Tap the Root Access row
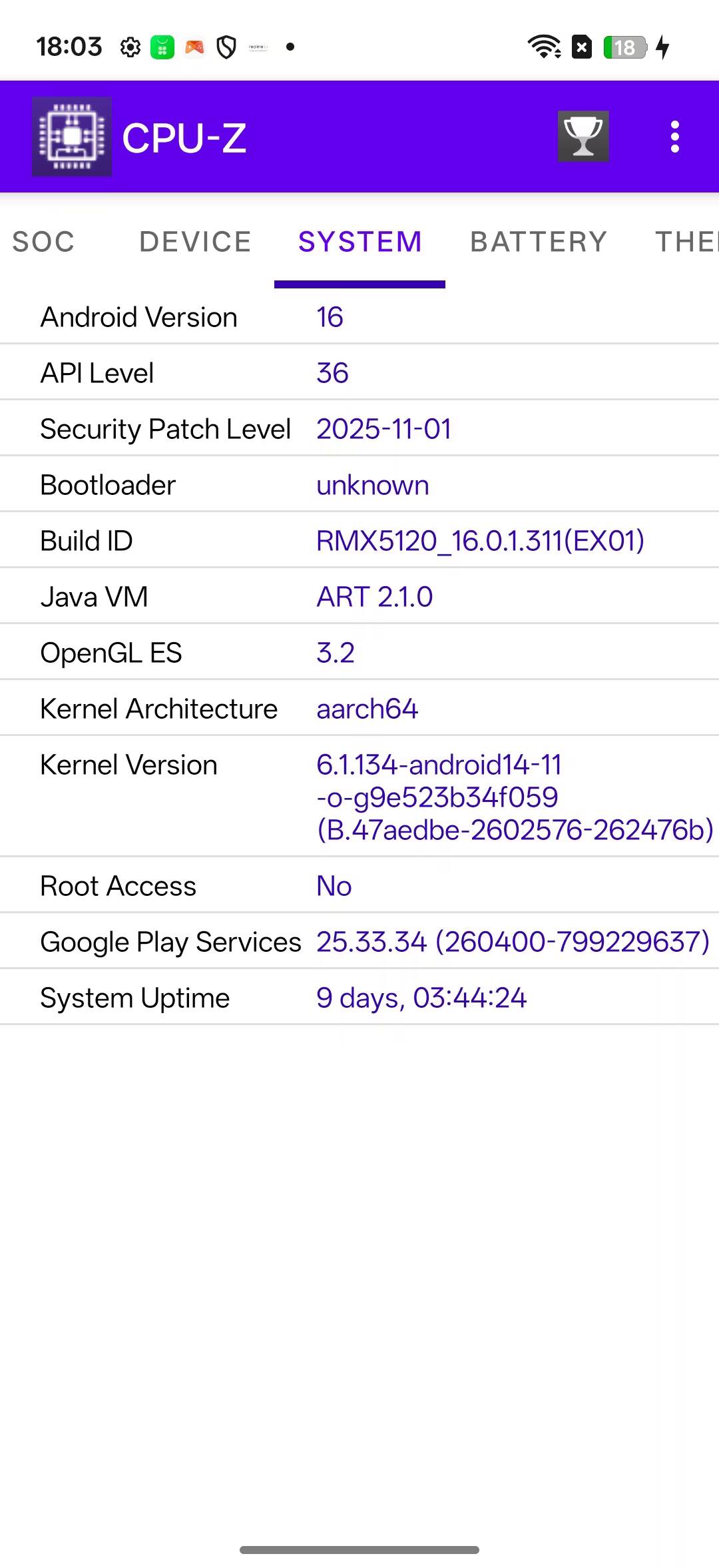719x1568 pixels. tap(359, 886)
